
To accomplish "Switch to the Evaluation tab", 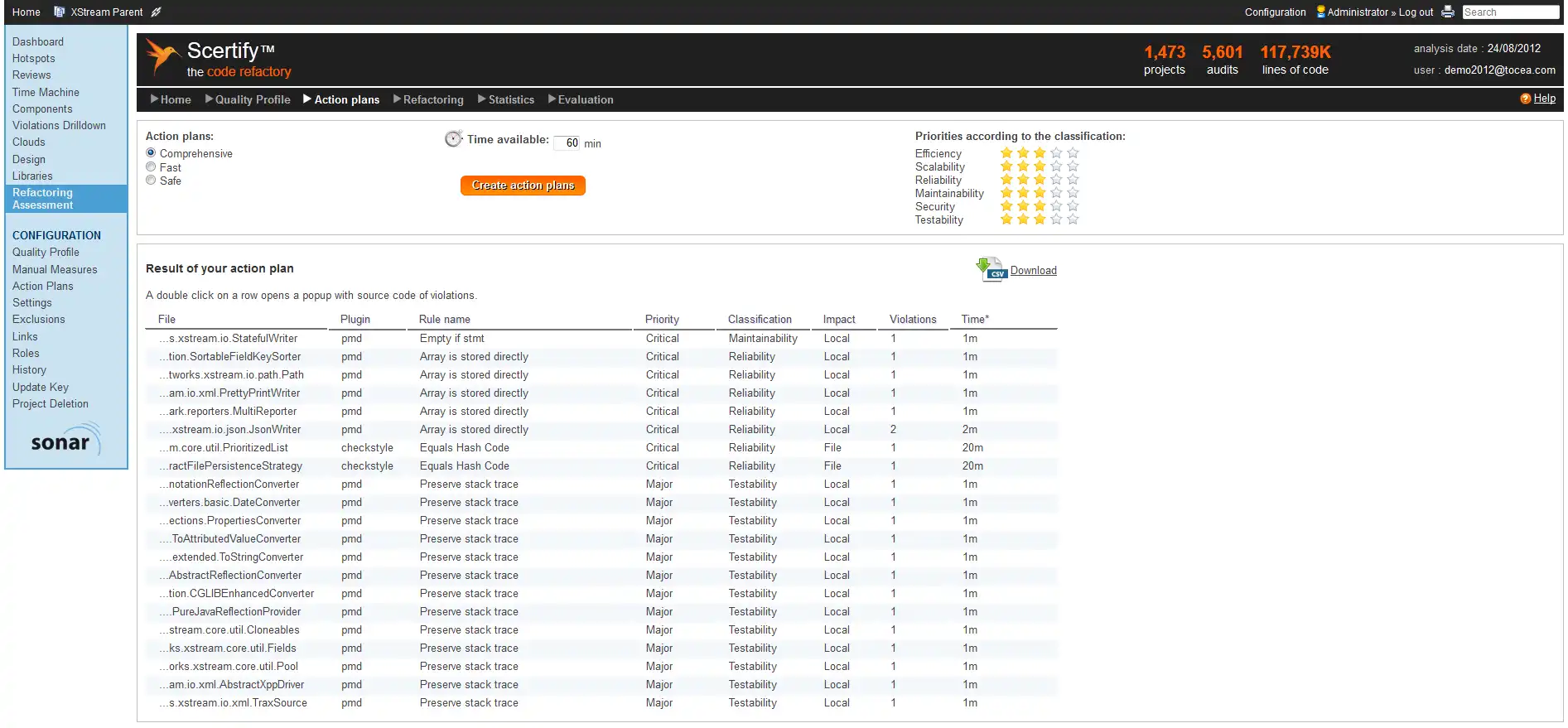I will [581, 99].
